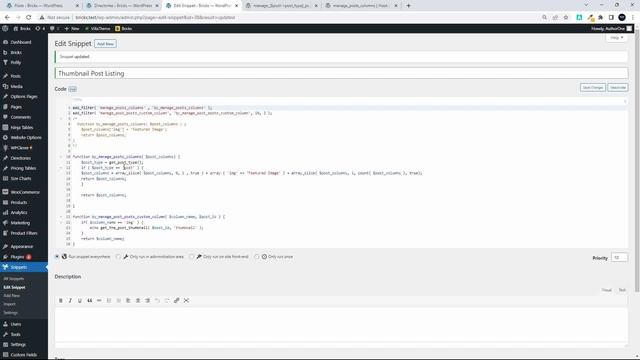Reload the page in browser
The width and height of the screenshot is (640, 360).
pyautogui.click(x=29, y=18)
